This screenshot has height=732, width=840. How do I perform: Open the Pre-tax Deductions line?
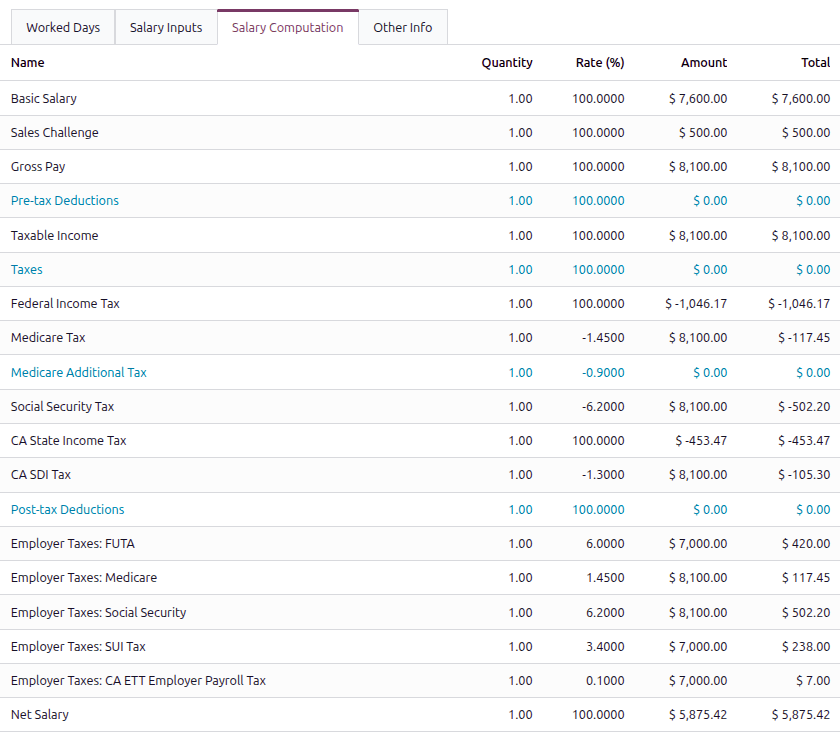[65, 200]
